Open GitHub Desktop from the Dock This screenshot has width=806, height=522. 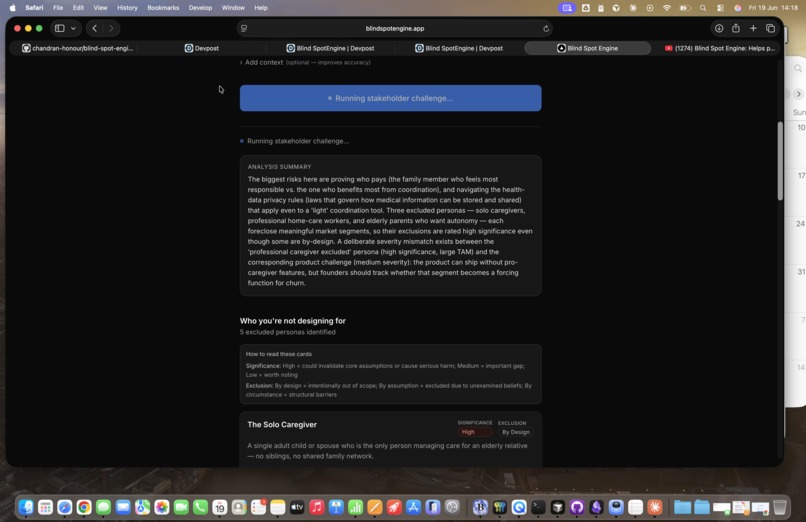coord(577,508)
